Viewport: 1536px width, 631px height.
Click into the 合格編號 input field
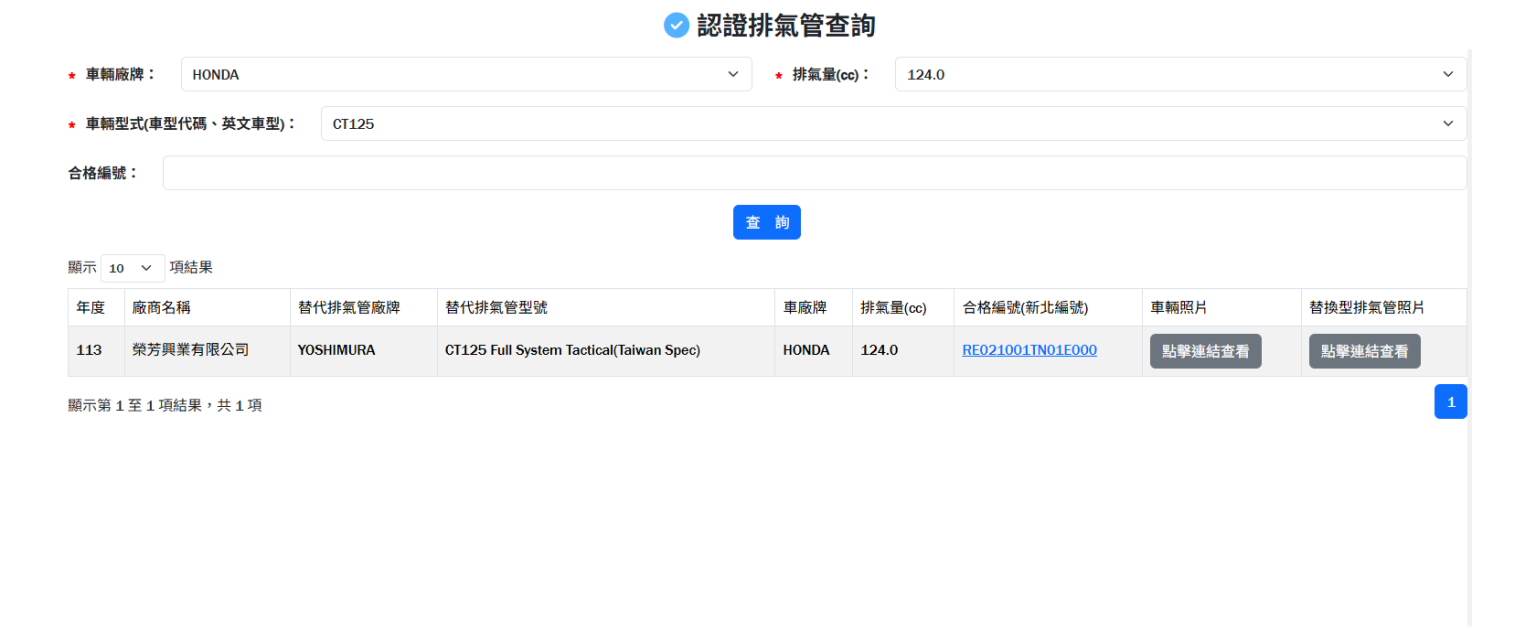(x=814, y=173)
